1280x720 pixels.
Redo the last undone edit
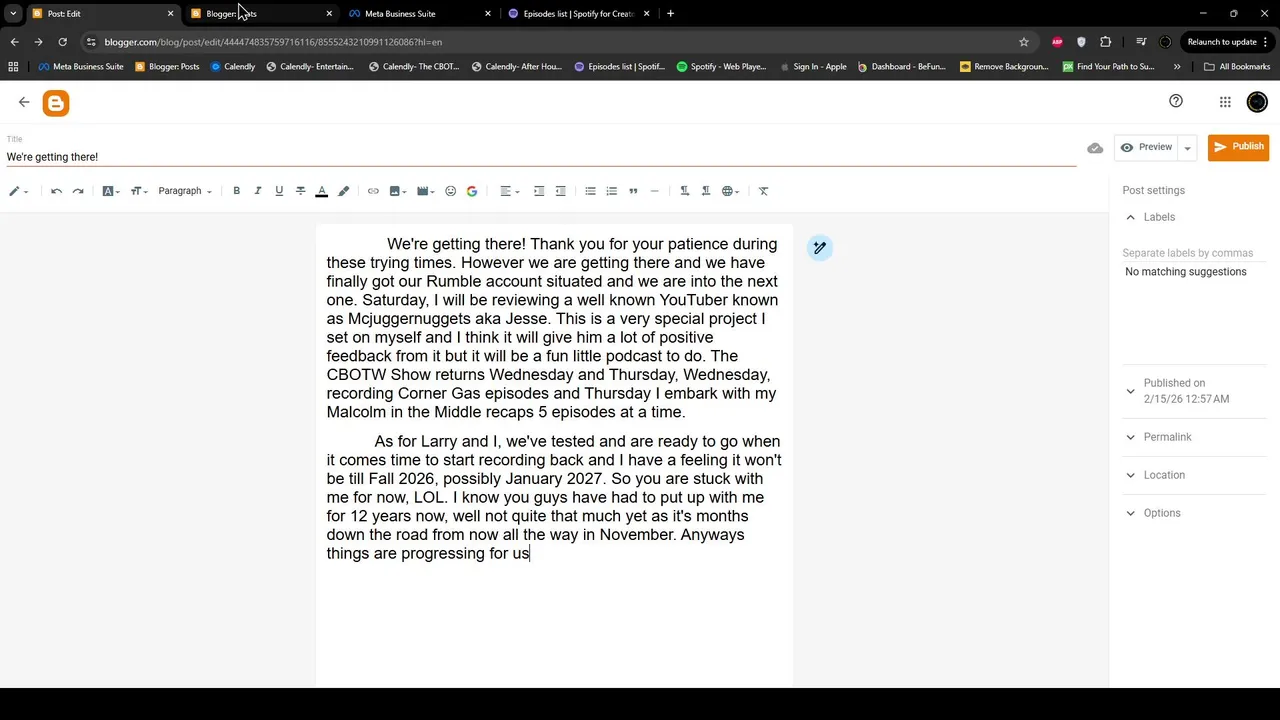click(x=78, y=191)
